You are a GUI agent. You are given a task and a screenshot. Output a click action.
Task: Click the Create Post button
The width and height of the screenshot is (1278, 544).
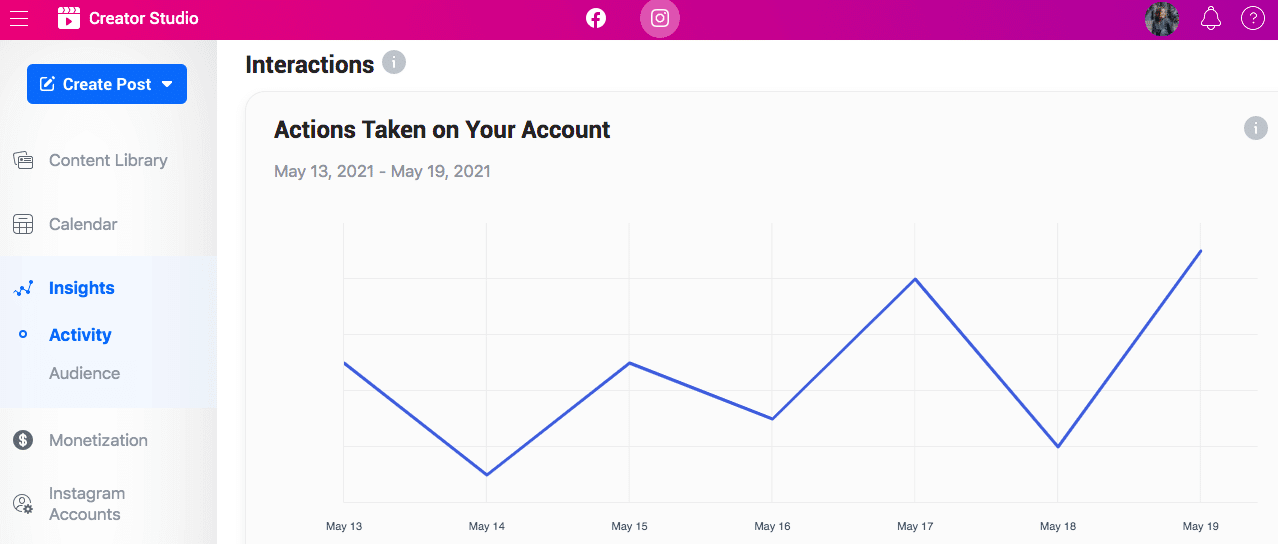[107, 84]
